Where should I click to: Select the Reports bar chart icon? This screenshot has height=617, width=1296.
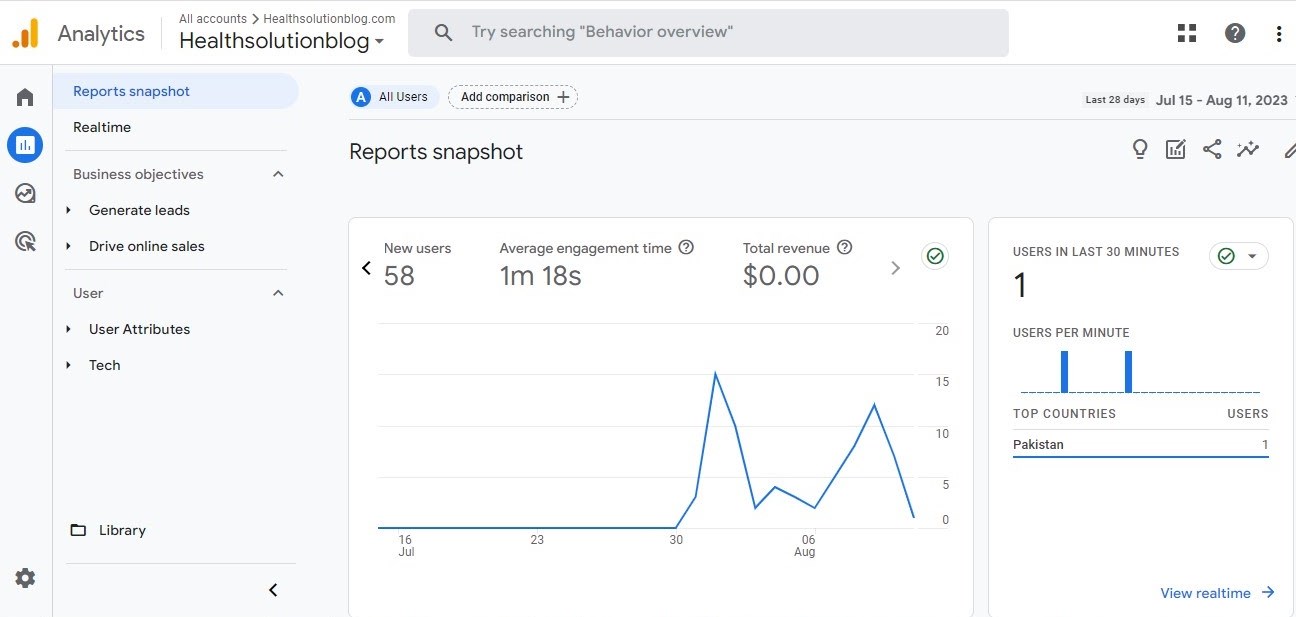point(25,145)
